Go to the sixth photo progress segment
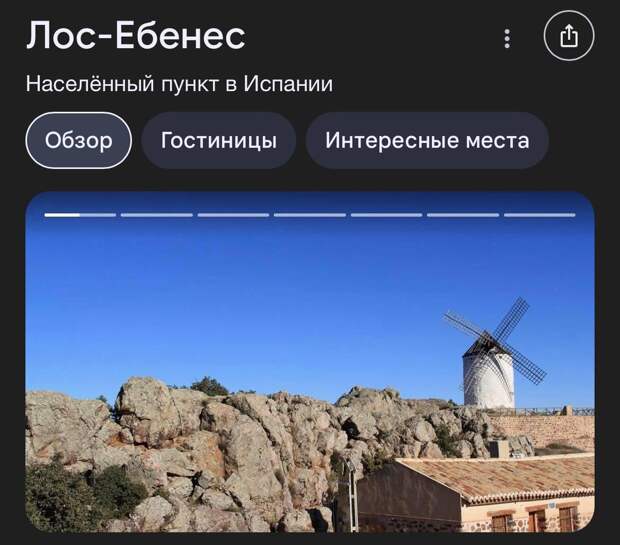Image resolution: width=620 pixels, height=545 pixels. [463, 215]
